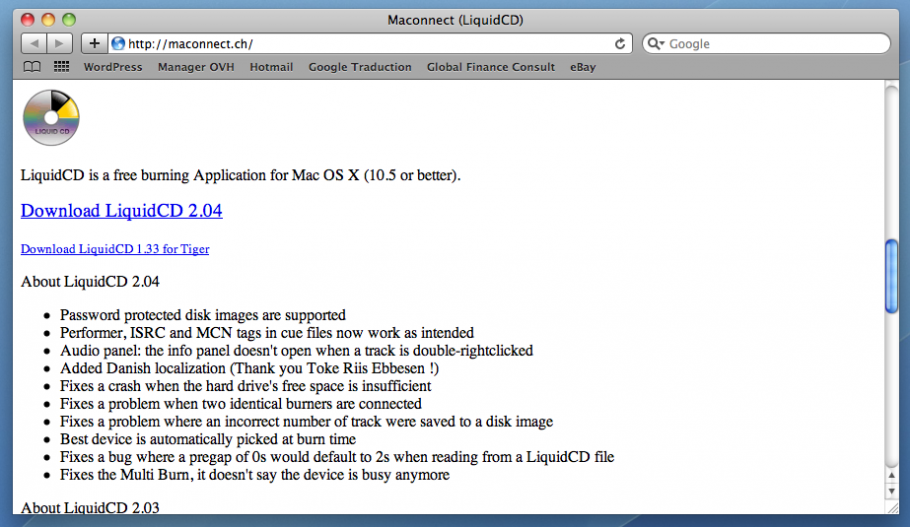Viewport: 910px width, 527px height.
Task: Click 'Fixes a problem when two identical burners' line
Action: [241, 404]
